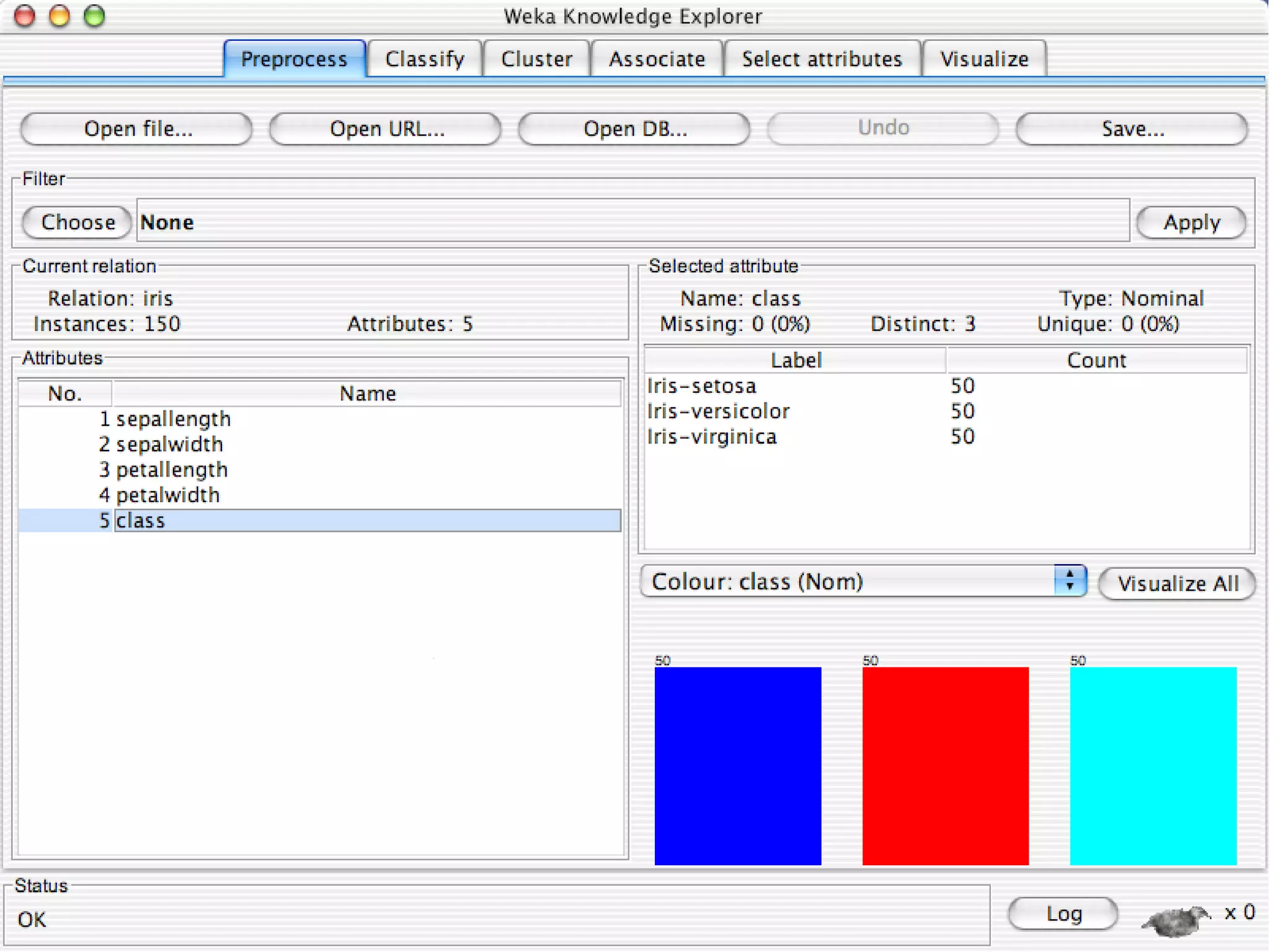1270x952 pixels.
Task: Click the Choose filter button
Action: [78, 222]
